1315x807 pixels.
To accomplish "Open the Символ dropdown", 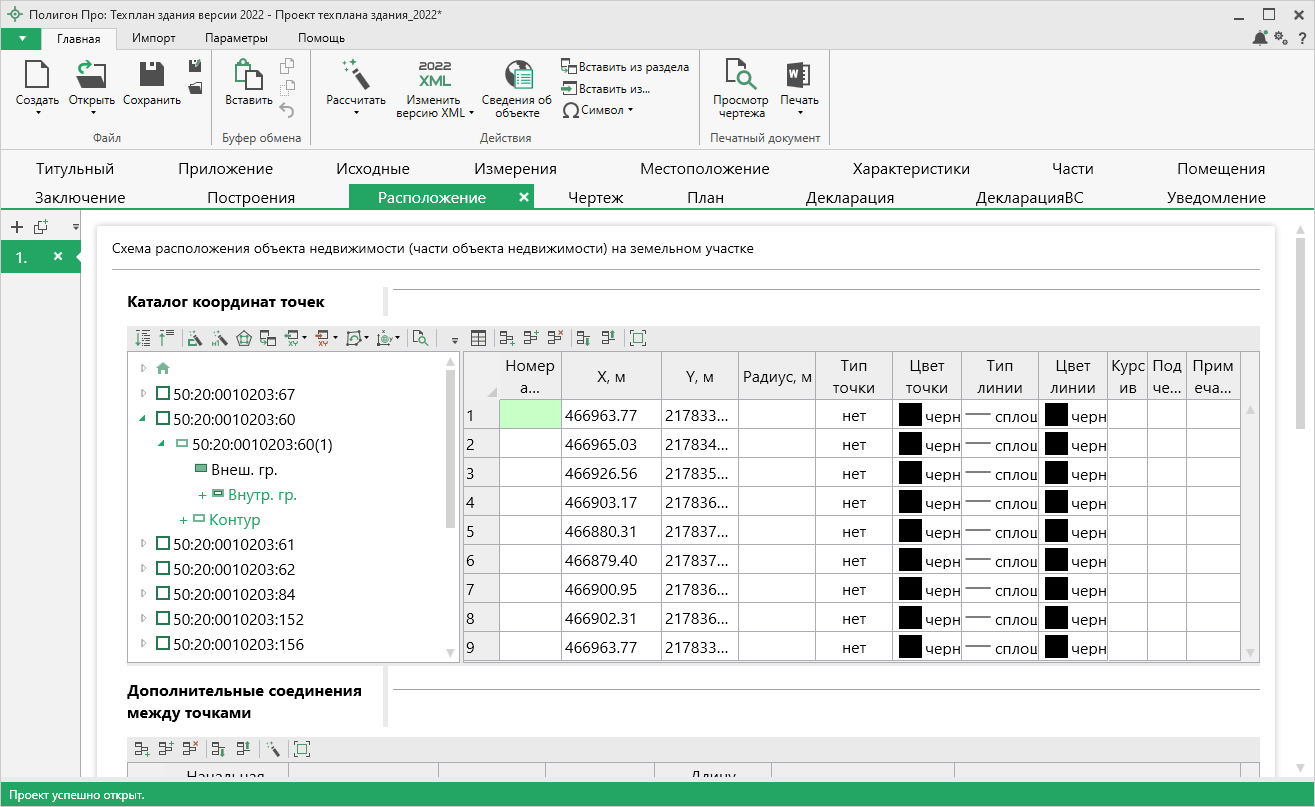I will point(599,110).
